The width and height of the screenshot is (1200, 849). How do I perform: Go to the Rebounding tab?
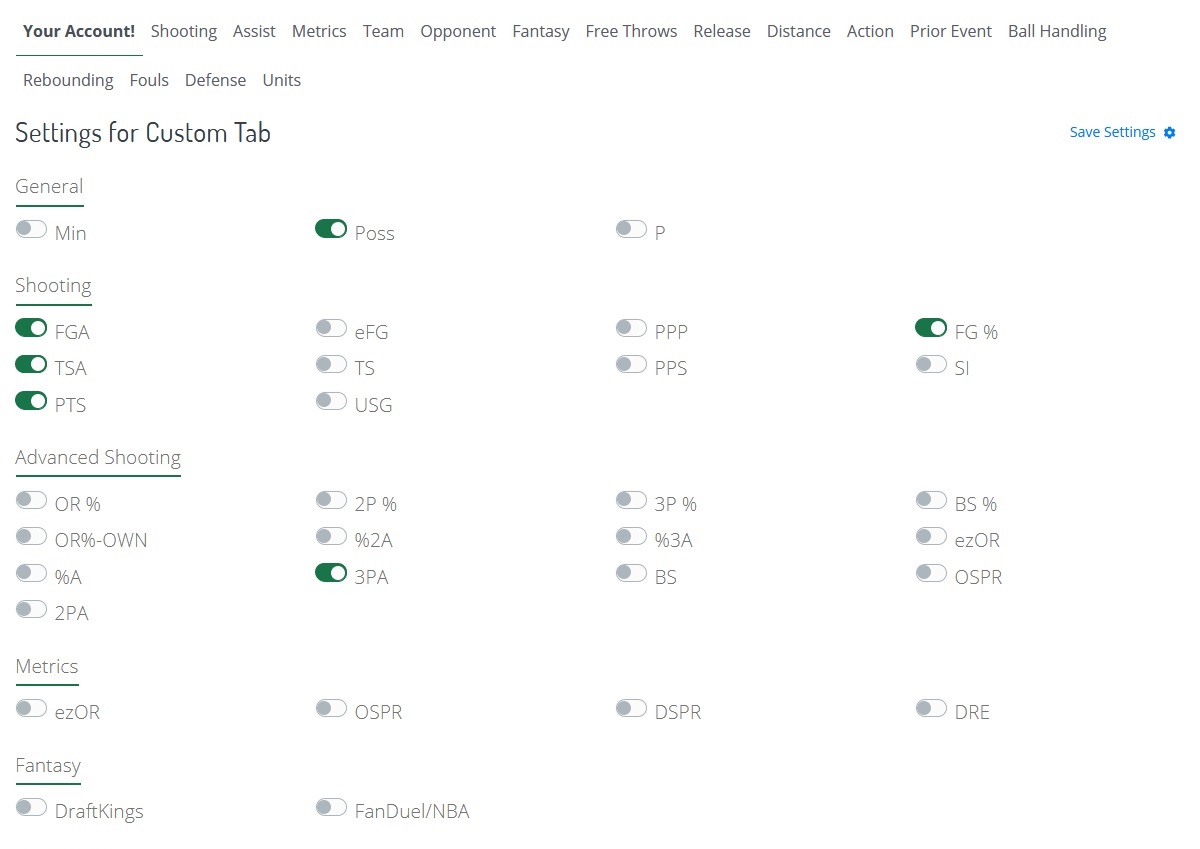[68, 80]
